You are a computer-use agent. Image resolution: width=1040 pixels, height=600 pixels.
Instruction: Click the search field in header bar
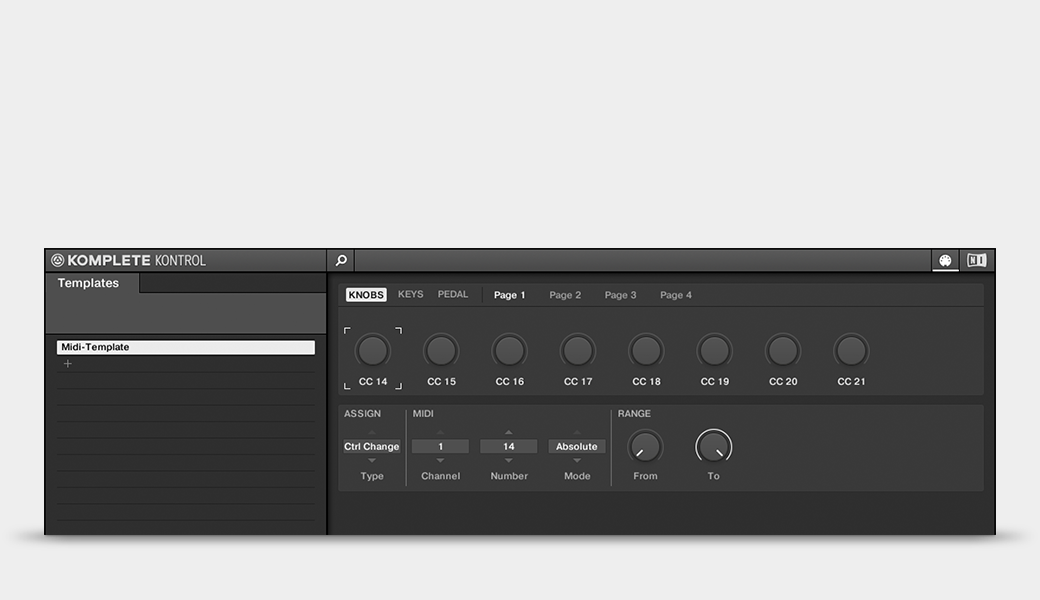pos(642,261)
